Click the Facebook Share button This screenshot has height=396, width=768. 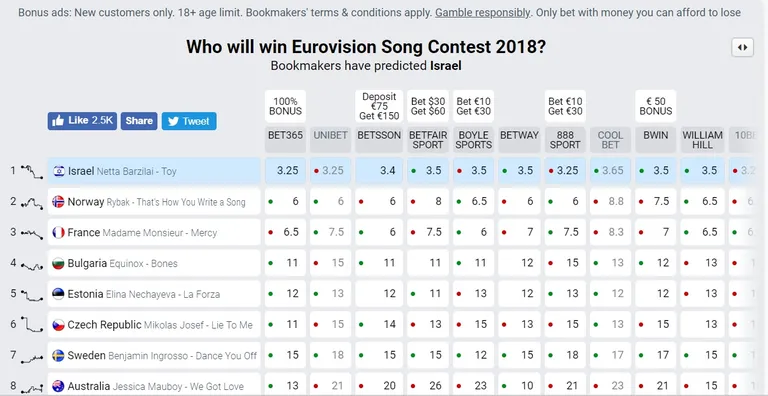(x=139, y=121)
